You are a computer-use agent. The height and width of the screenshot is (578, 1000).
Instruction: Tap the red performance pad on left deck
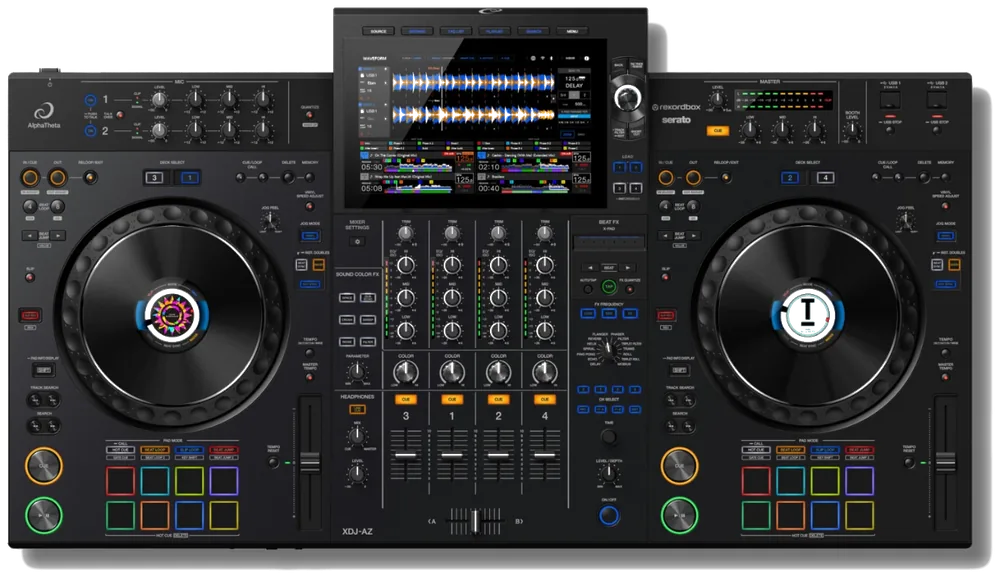click(121, 481)
